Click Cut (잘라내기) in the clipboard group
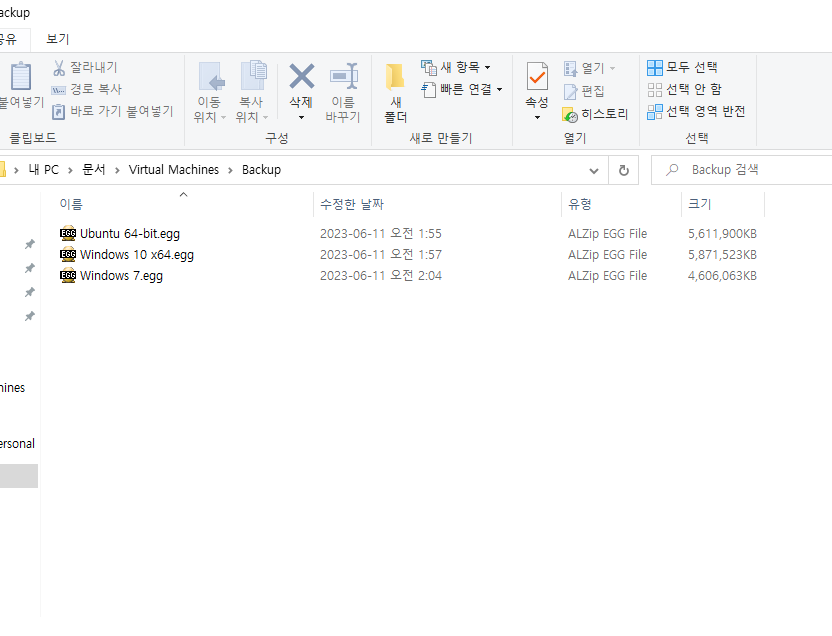Image resolution: width=832 pixels, height=636 pixels. [x=85, y=67]
